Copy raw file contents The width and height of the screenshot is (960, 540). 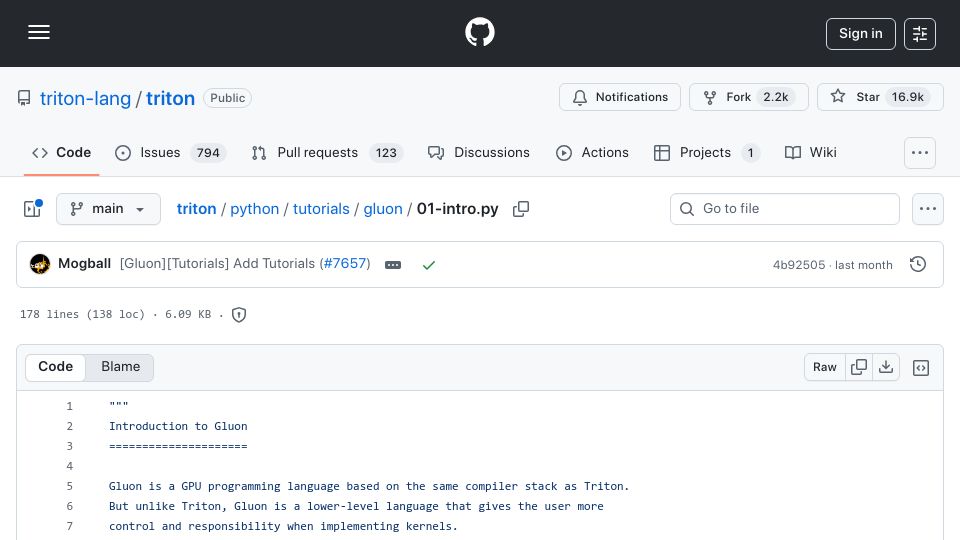(859, 367)
